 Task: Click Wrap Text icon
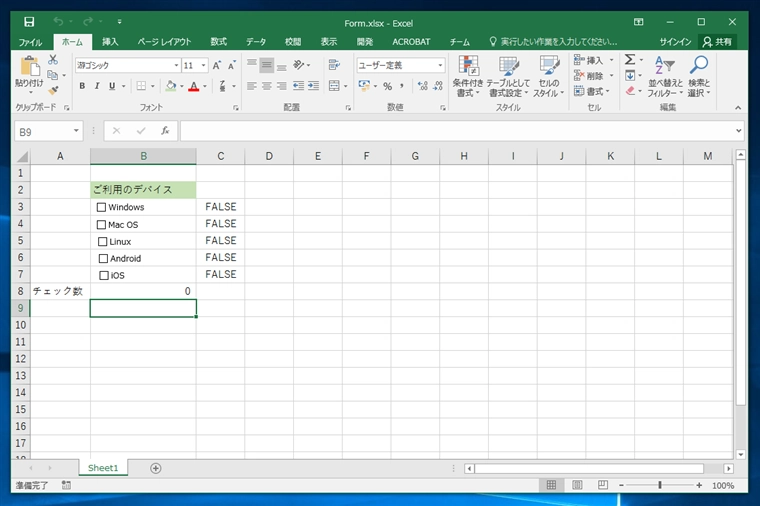(334, 64)
